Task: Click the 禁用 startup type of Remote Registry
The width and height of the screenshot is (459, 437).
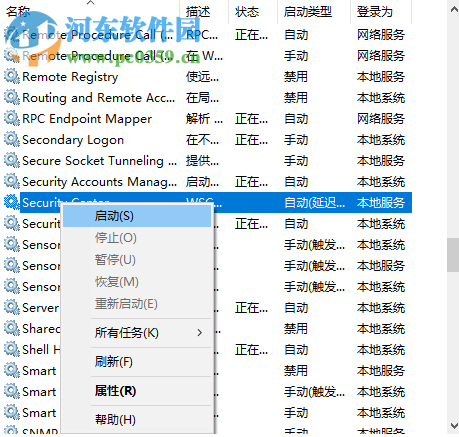Action: 296,77
